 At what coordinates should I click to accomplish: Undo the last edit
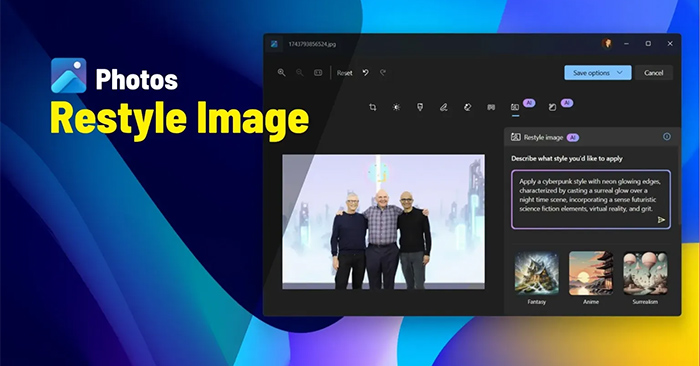pos(366,72)
